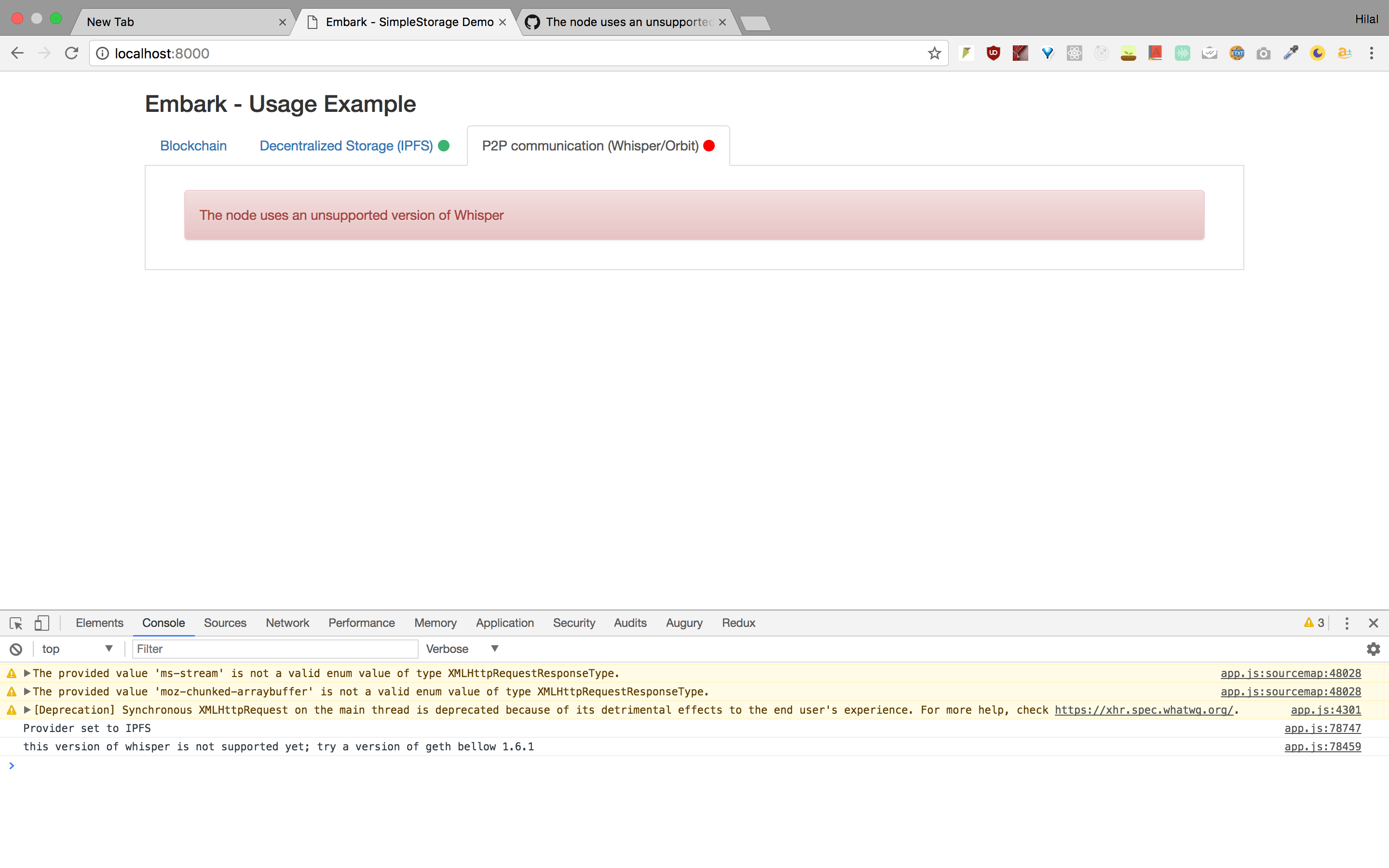Screen dimensions: 1389x868
Task: Open DevTools settings gear
Action: tap(1374, 649)
